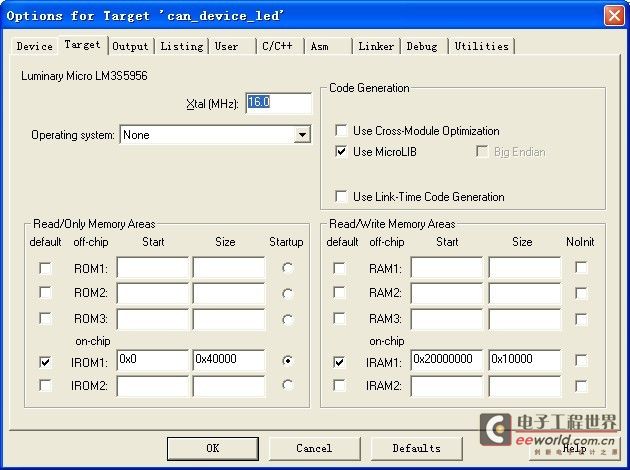
Task: Toggle the IRAM1 default checkbox
Action: [340, 362]
